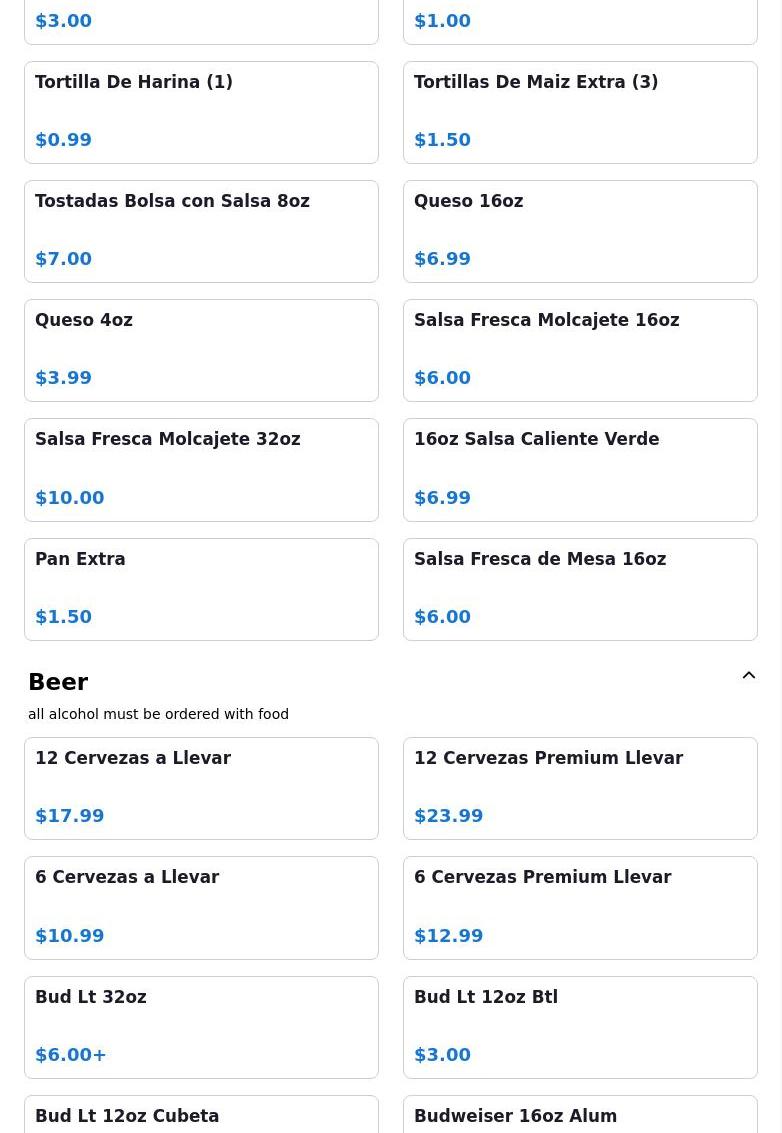Open 6 Cervezas Premium Llevar card
782x1133 pixels.
pyautogui.click(x=580, y=908)
